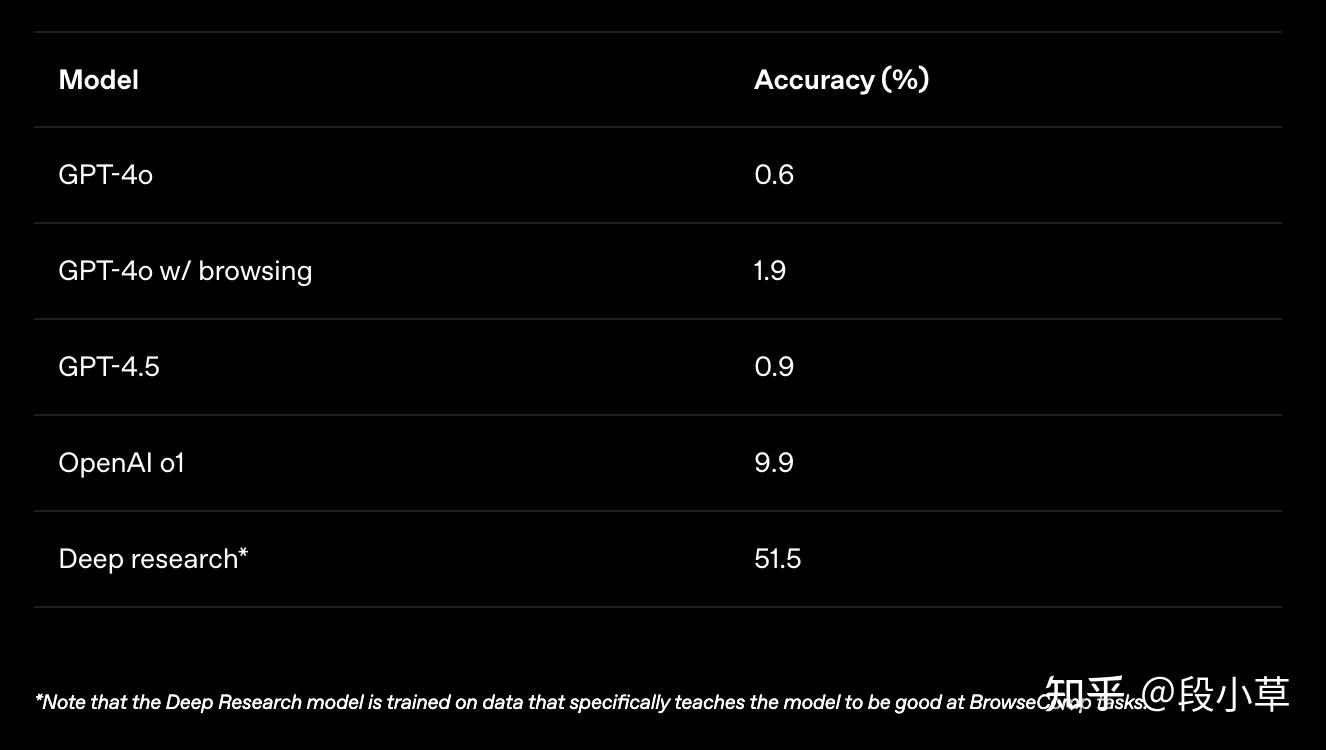Select the GPT-4o model name cell

click(x=106, y=175)
